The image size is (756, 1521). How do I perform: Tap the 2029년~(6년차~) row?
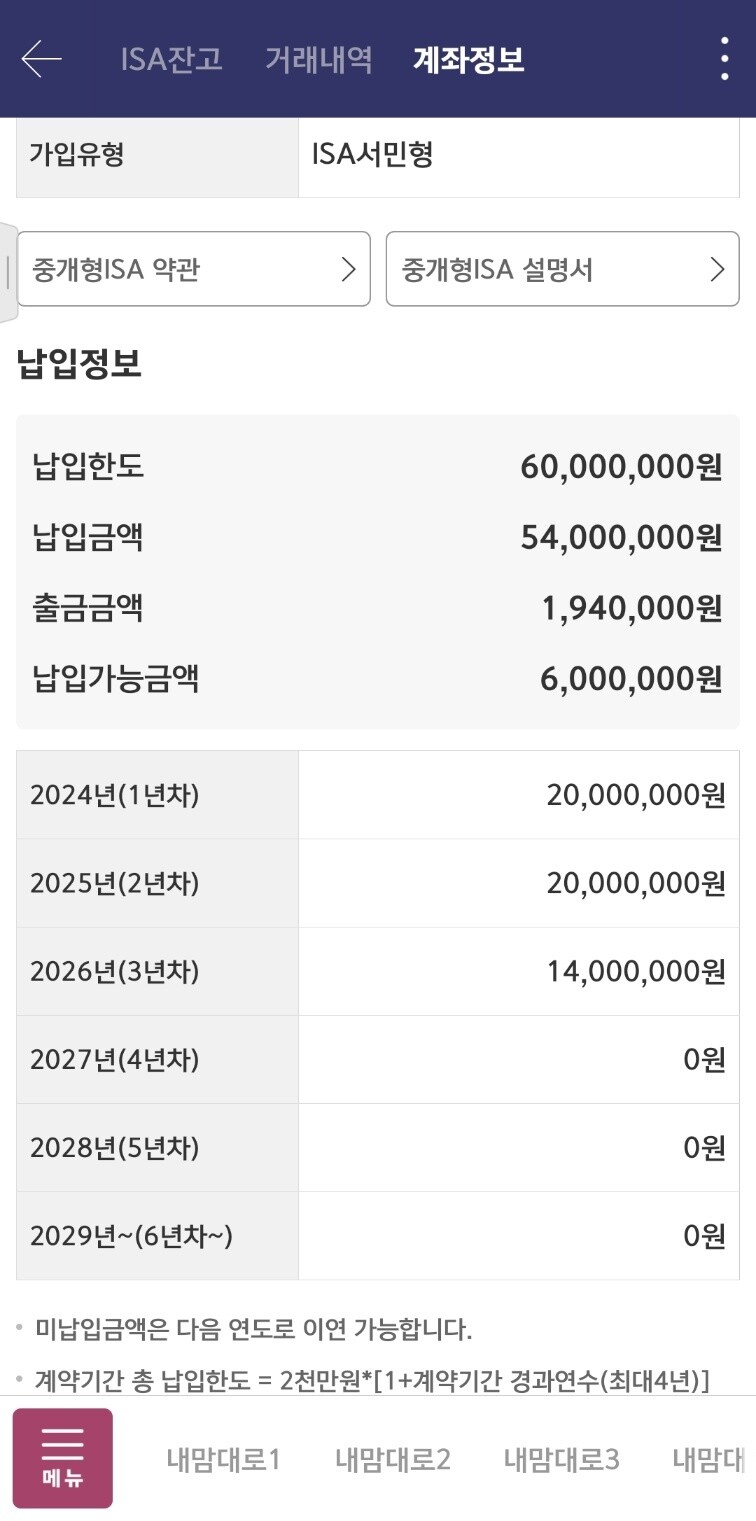(378, 1236)
